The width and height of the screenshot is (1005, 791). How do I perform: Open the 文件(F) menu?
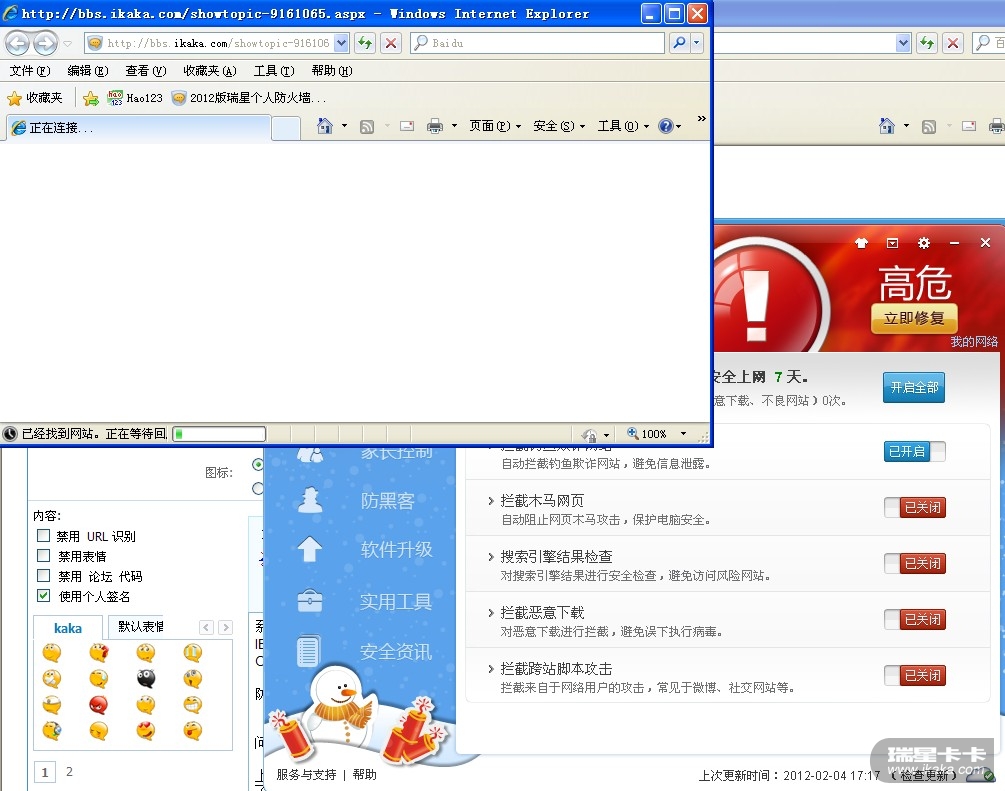[x=30, y=71]
